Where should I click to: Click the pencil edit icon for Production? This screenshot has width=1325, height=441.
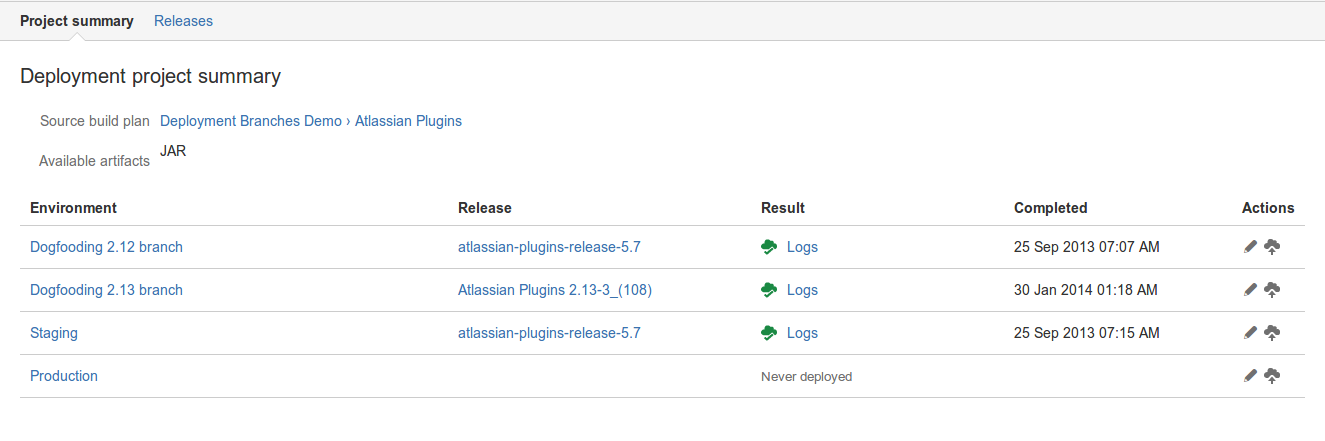point(1250,376)
